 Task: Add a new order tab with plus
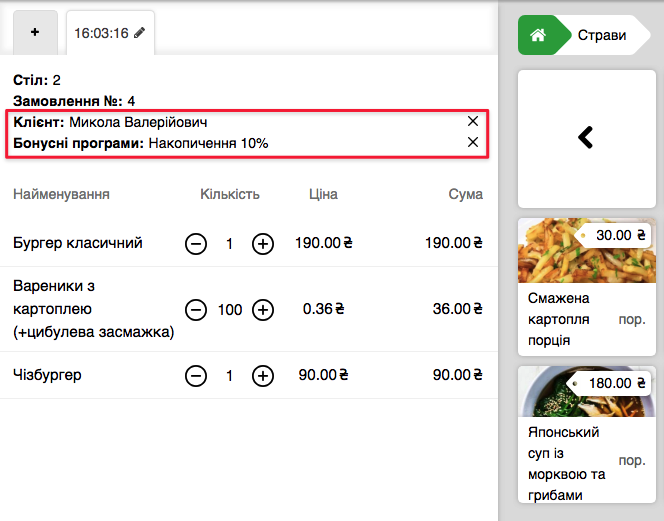point(35,32)
